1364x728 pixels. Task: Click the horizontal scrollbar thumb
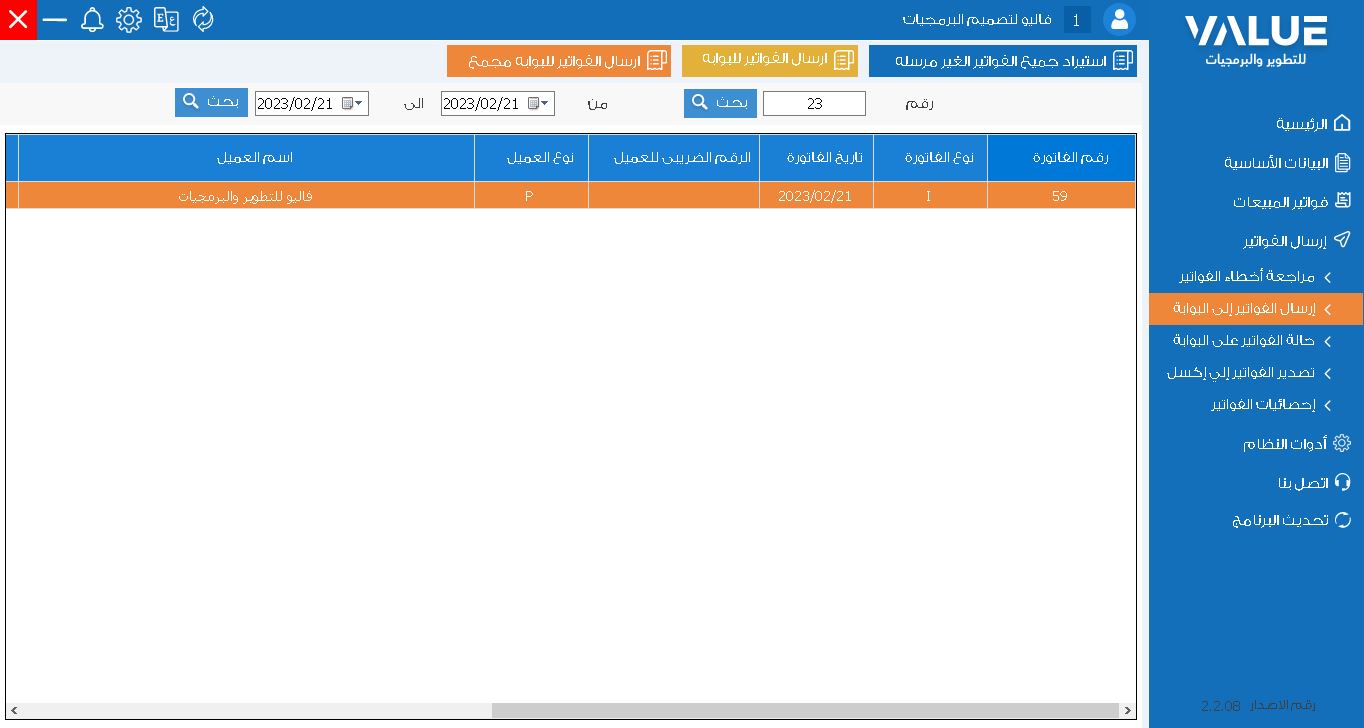click(x=805, y=710)
